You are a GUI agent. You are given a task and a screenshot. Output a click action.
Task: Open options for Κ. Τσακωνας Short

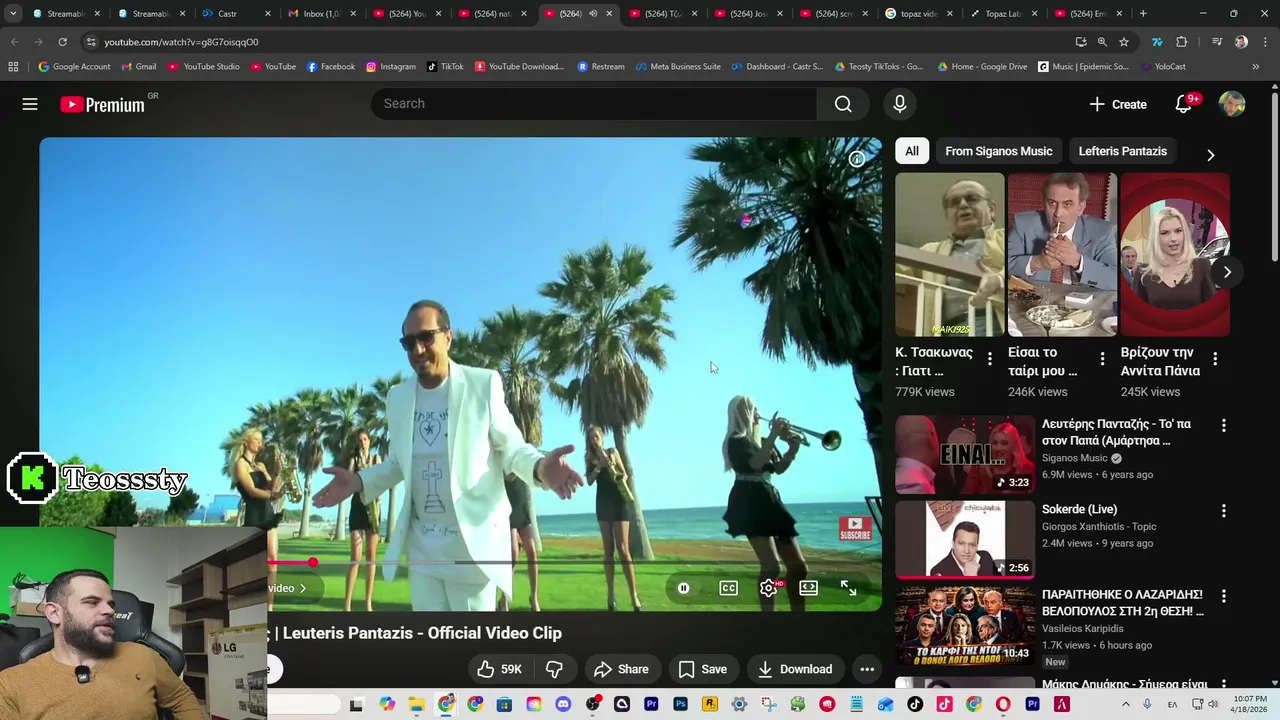coord(990,359)
